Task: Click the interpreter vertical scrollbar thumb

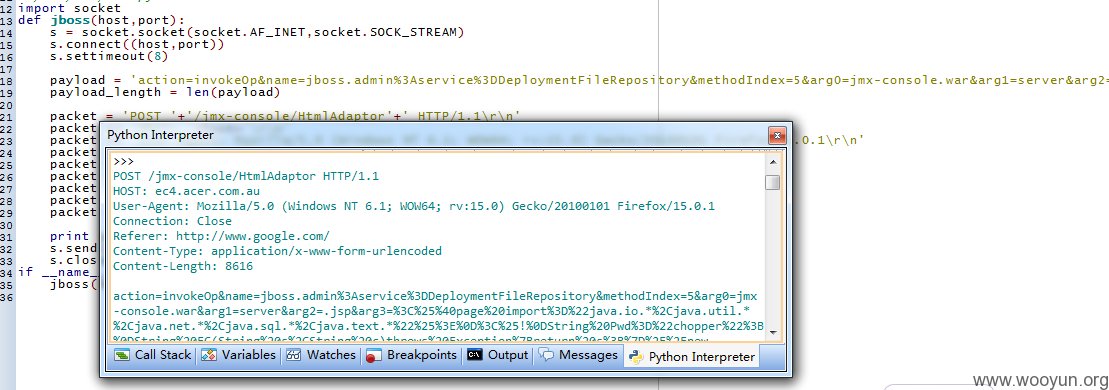Action: [x=772, y=183]
